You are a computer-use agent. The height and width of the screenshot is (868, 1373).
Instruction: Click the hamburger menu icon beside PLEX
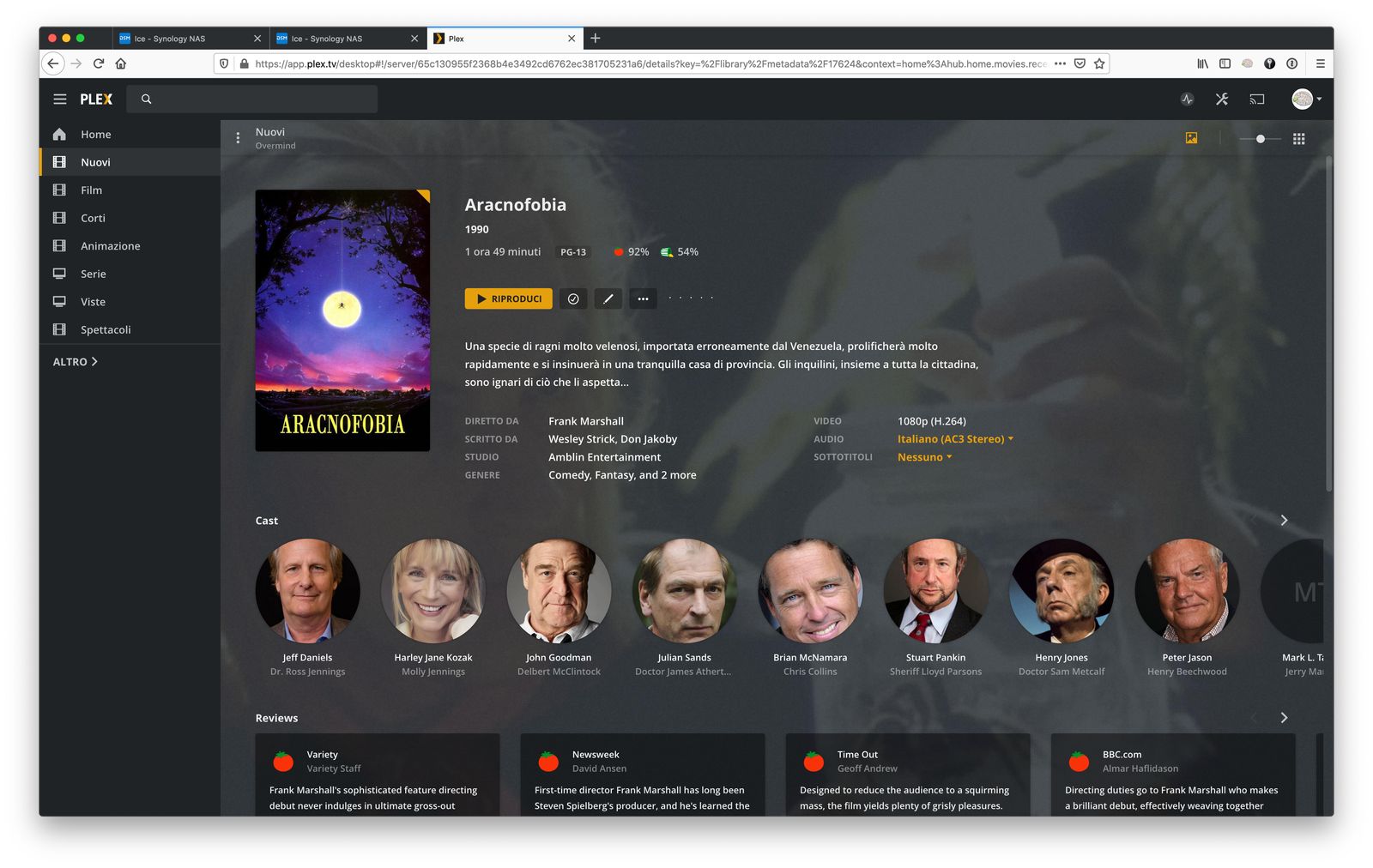pyautogui.click(x=60, y=99)
